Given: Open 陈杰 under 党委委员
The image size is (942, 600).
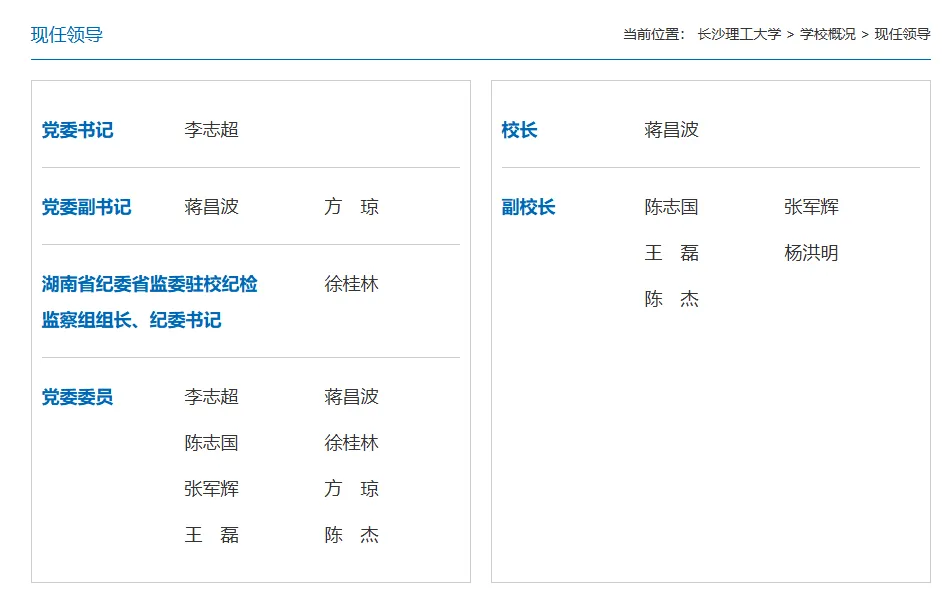Looking at the screenshot, I should pos(351,535).
